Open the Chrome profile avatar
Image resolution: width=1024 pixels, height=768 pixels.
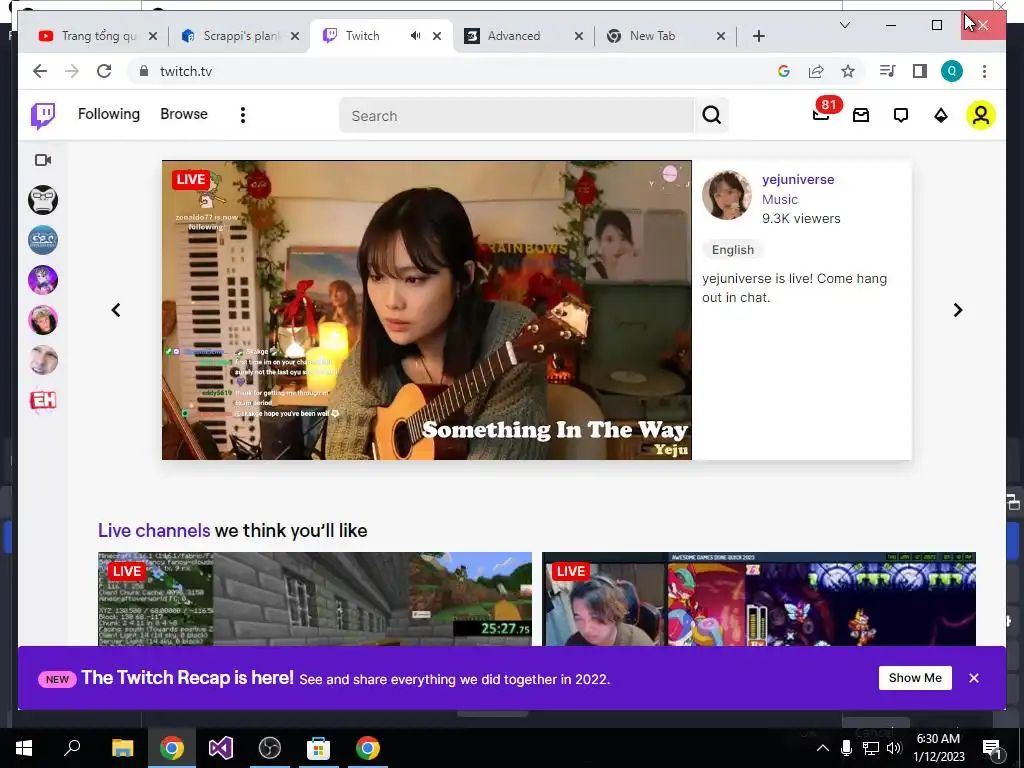pyautogui.click(x=952, y=71)
